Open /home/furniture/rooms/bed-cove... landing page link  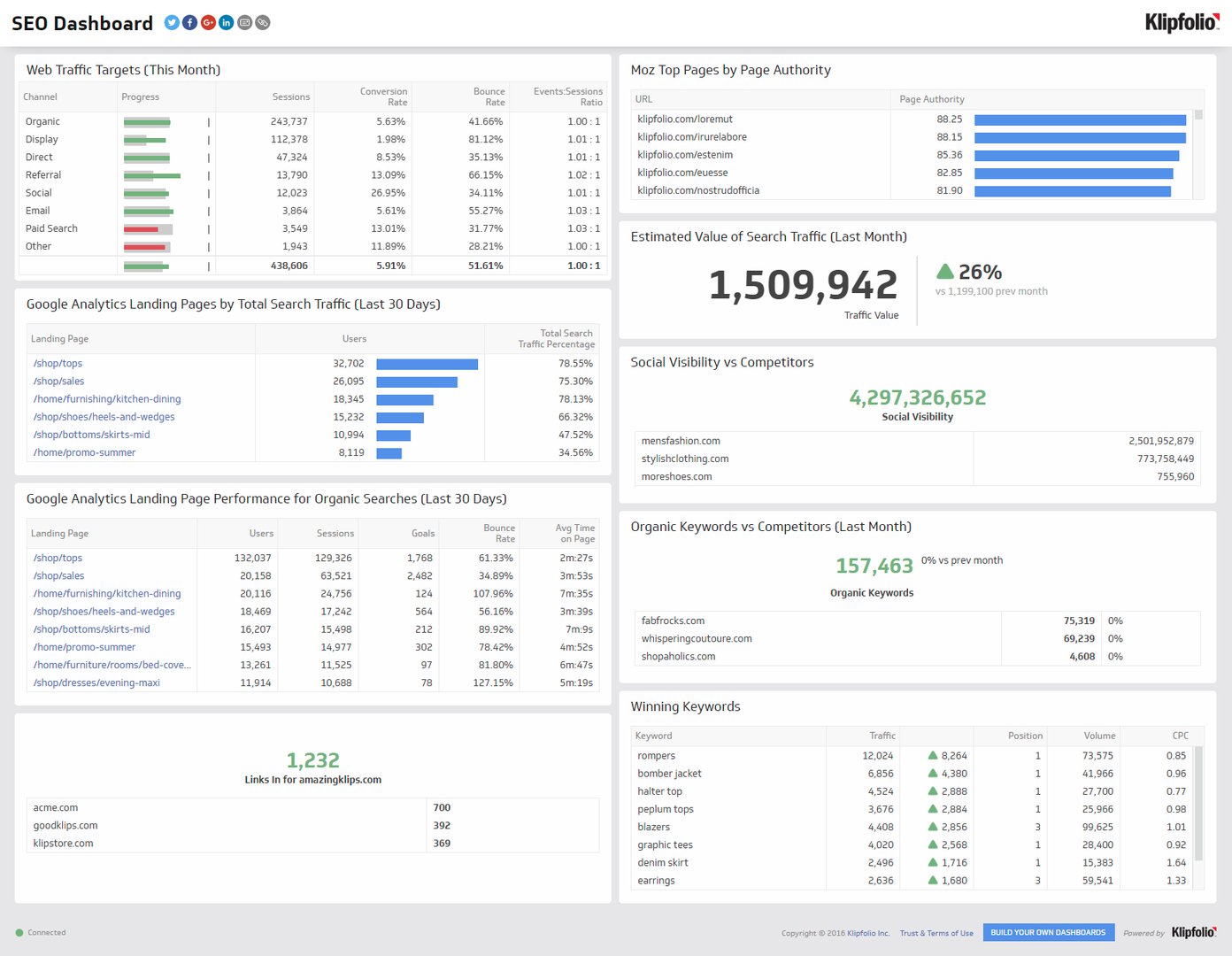112,665
